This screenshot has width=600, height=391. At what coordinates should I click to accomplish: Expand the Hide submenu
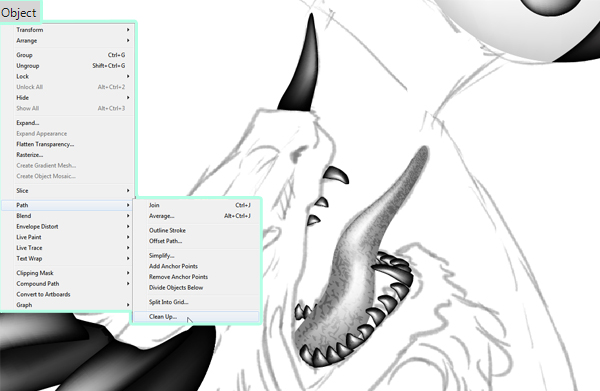[x=67, y=98]
